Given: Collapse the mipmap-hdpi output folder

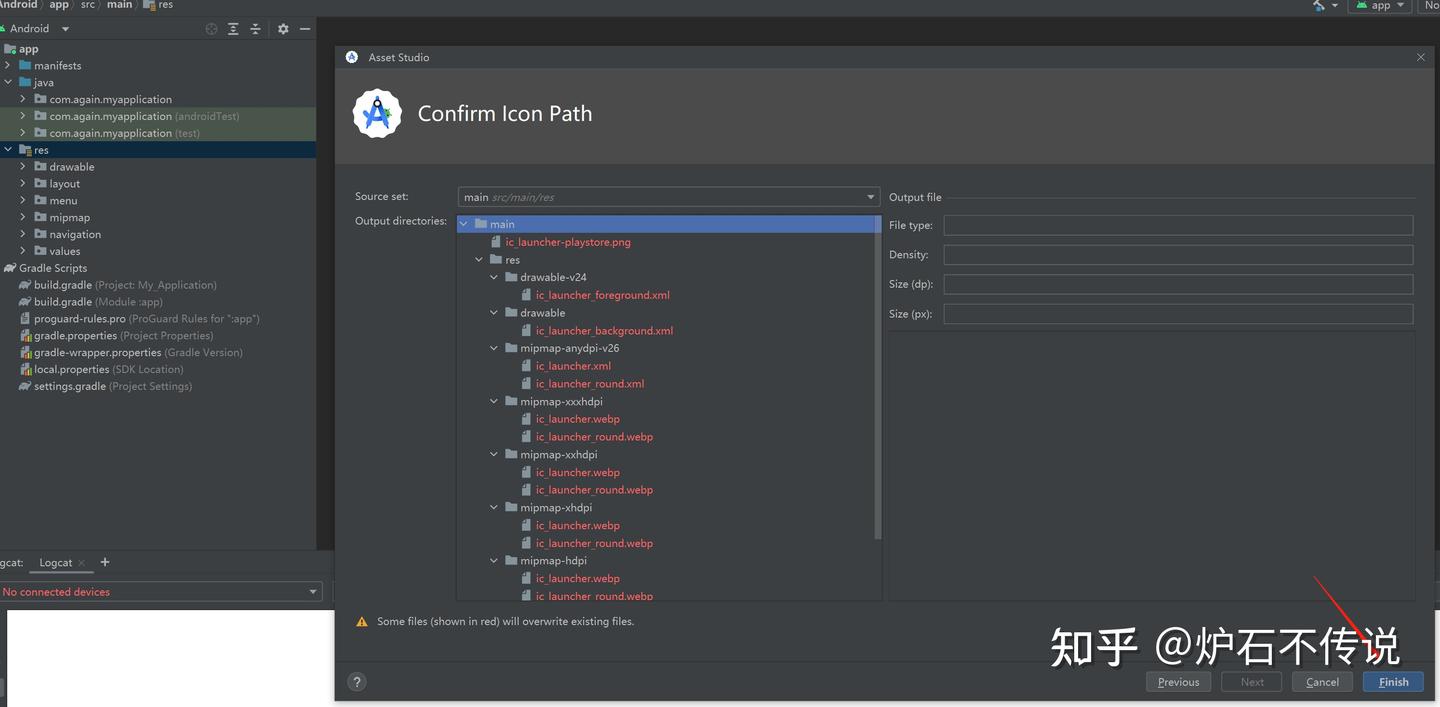Looking at the screenshot, I should point(494,561).
